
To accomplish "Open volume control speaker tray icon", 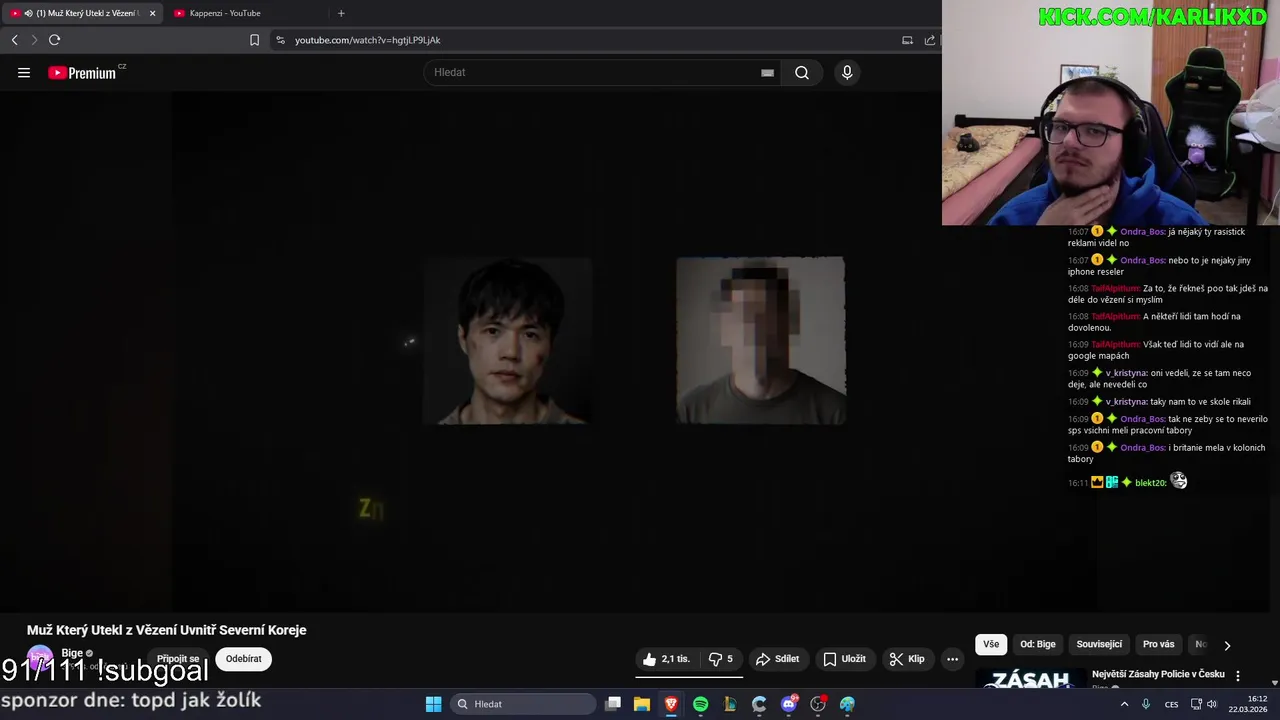I will coord(1212,704).
